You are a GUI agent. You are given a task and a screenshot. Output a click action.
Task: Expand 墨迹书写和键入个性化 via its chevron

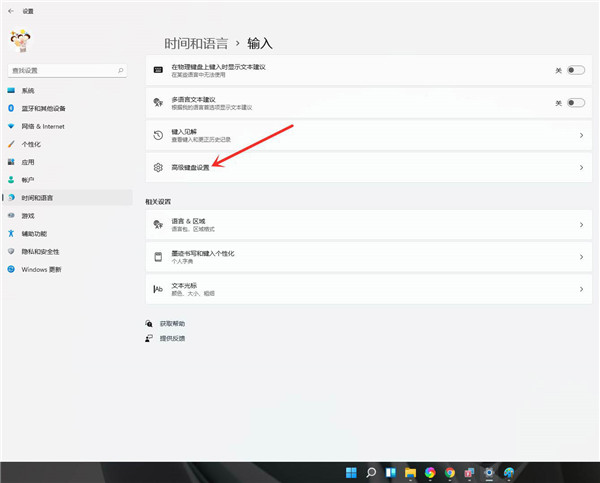[x=581, y=257]
